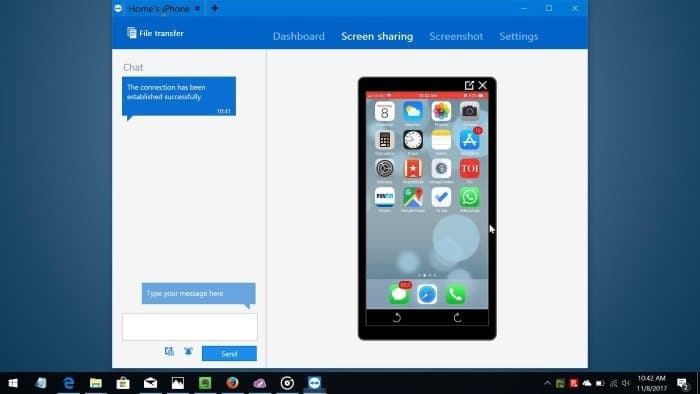Rotate shared screen clockwise
The image size is (700, 394).
pos(457,318)
